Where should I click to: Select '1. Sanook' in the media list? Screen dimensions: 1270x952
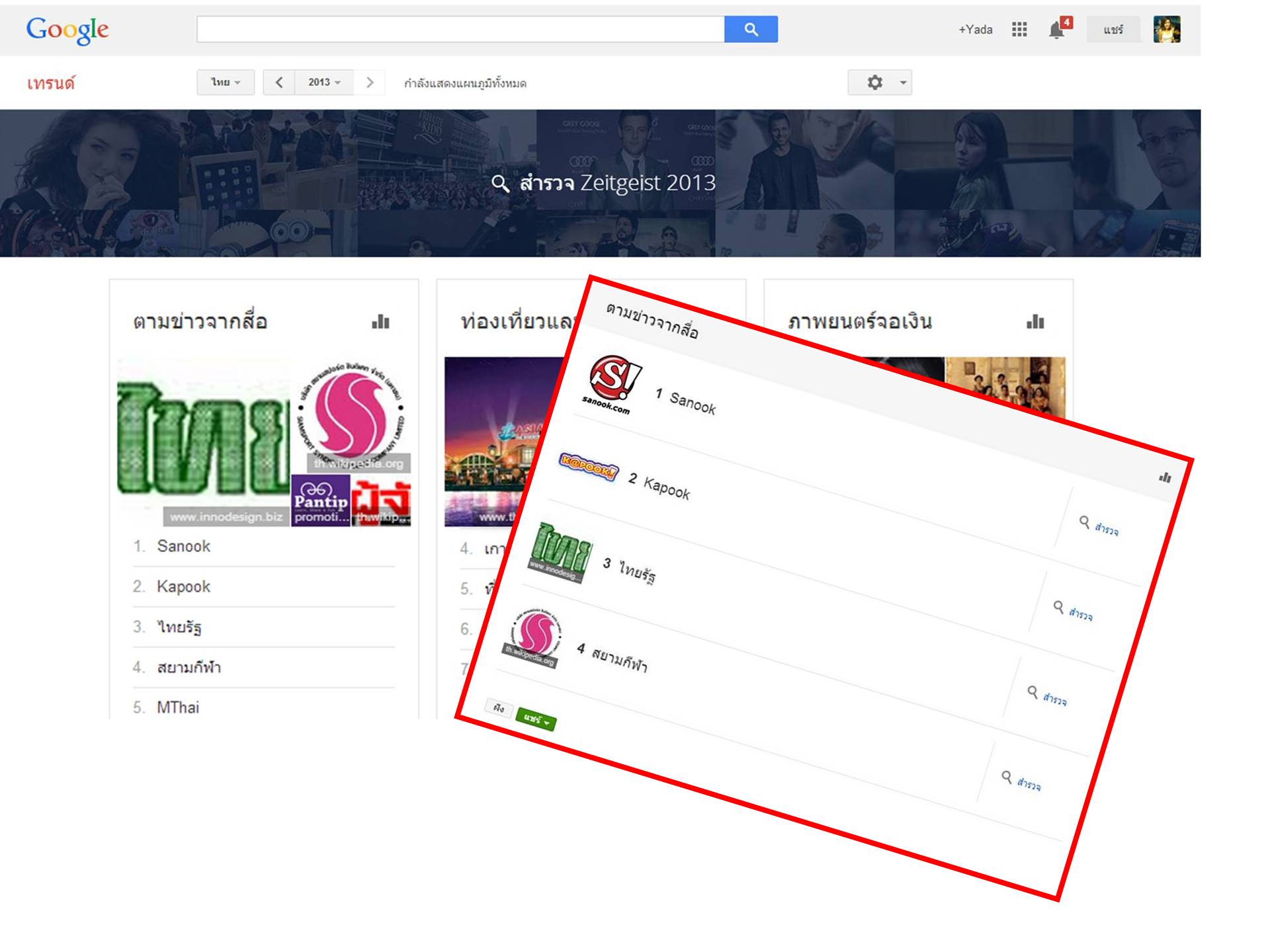[x=263, y=546]
